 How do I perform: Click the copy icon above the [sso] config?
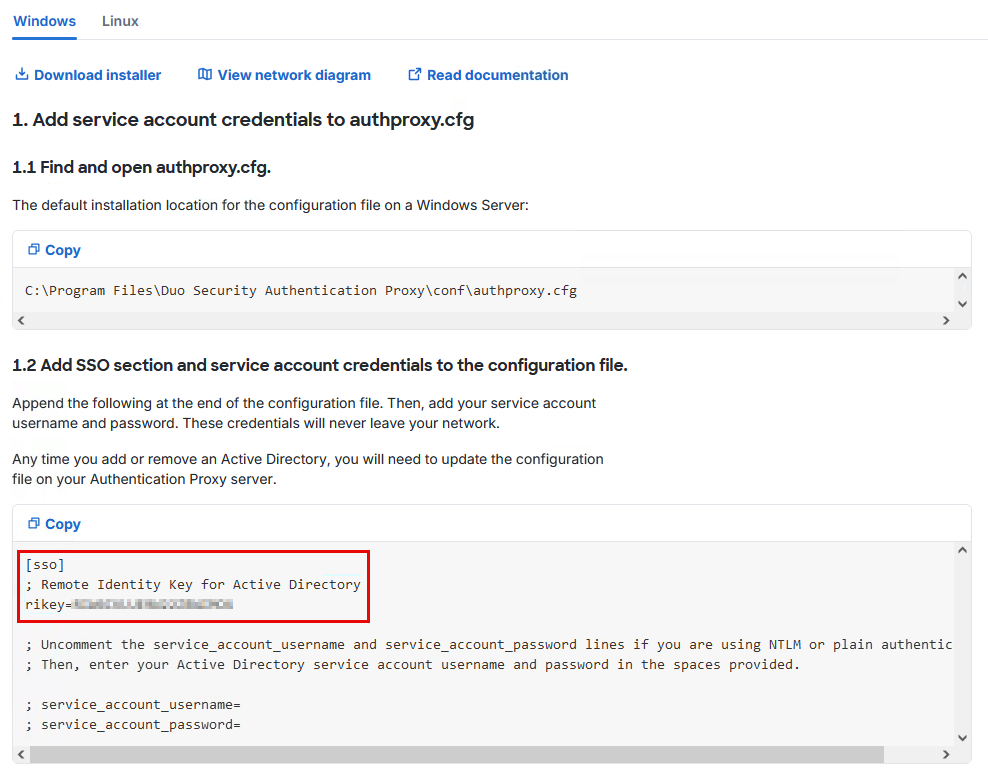[x=34, y=524]
